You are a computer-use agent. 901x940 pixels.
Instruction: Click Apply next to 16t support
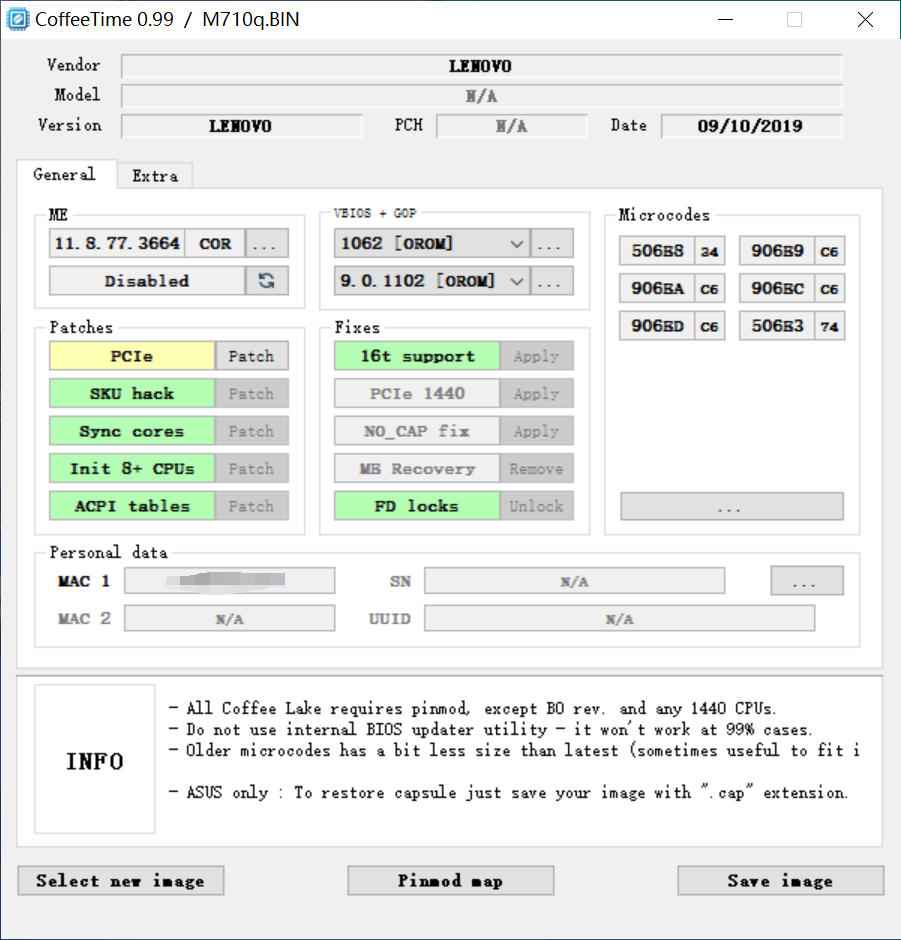(x=537, y=356)
